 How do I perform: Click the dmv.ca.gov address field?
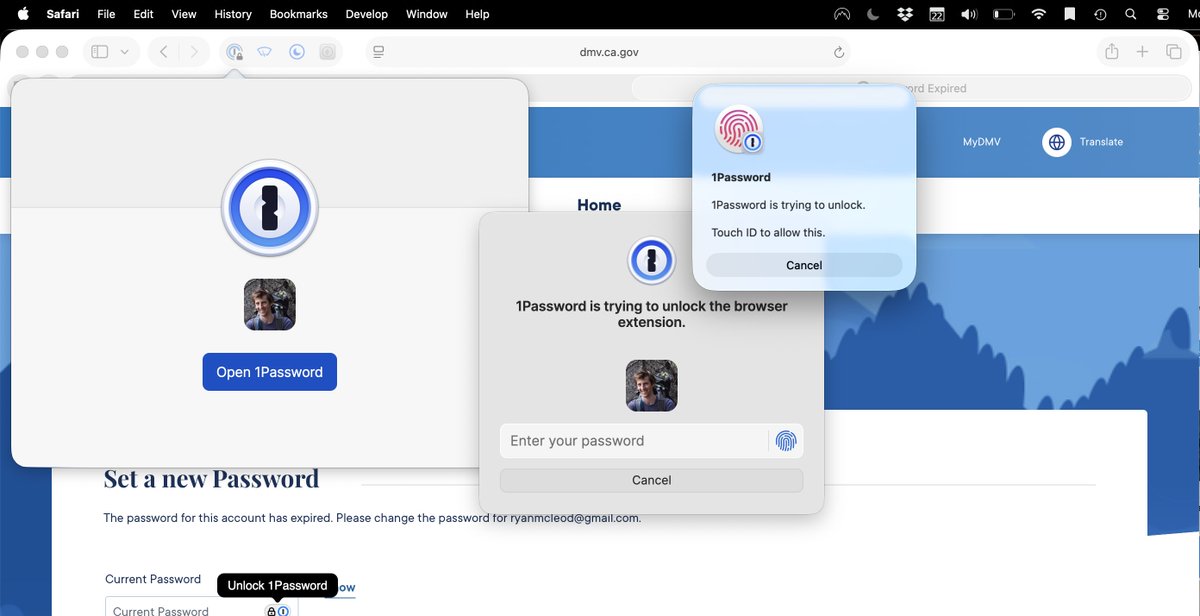[x=608, y=52]
